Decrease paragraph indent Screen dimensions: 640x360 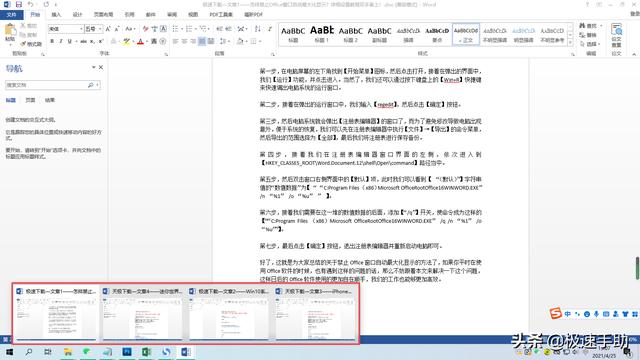point(219,29)
